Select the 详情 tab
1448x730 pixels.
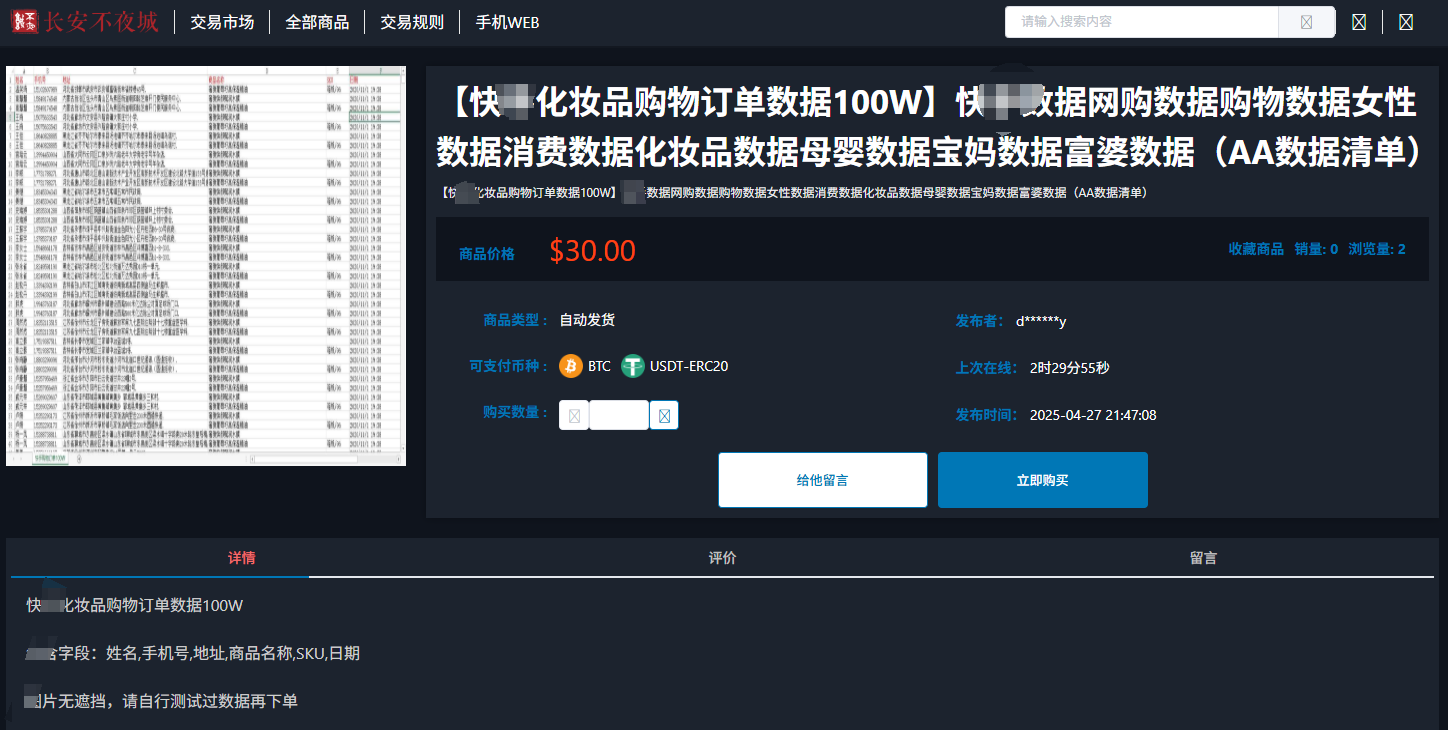[x=241, y=558]
